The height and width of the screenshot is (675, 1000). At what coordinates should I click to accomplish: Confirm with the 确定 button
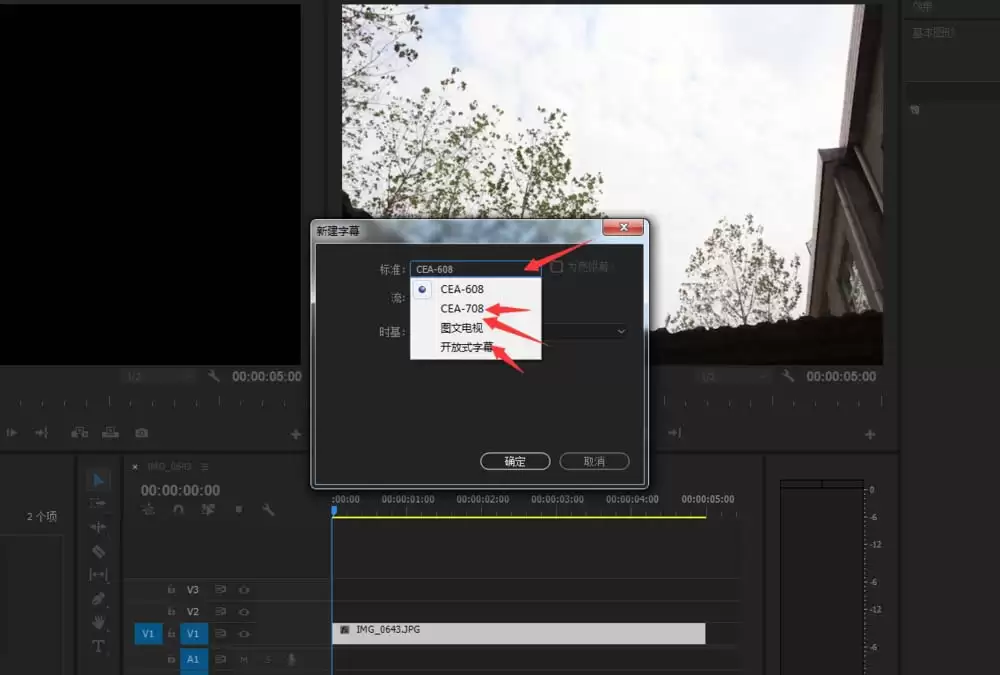click(515, 461)
